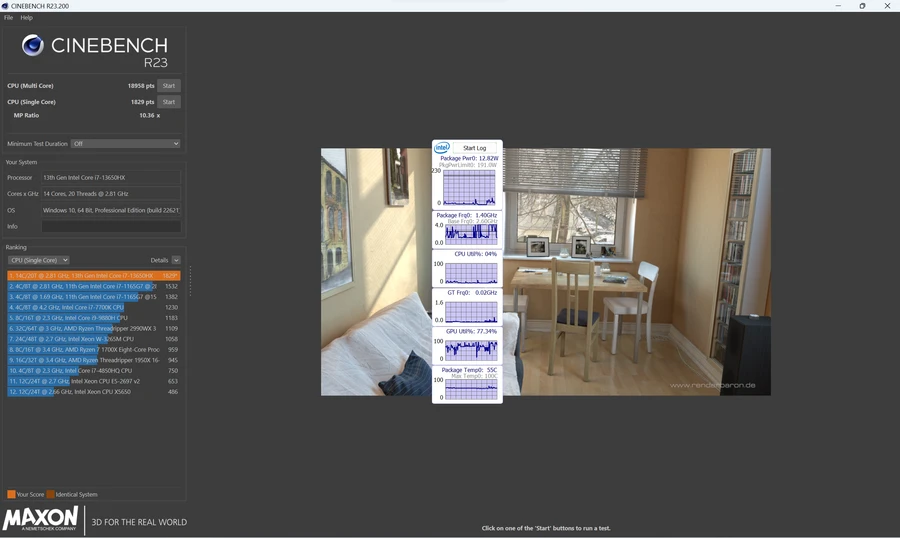
Task: Click the OS field showing Windows 10
Action: (x=111, y=210)
